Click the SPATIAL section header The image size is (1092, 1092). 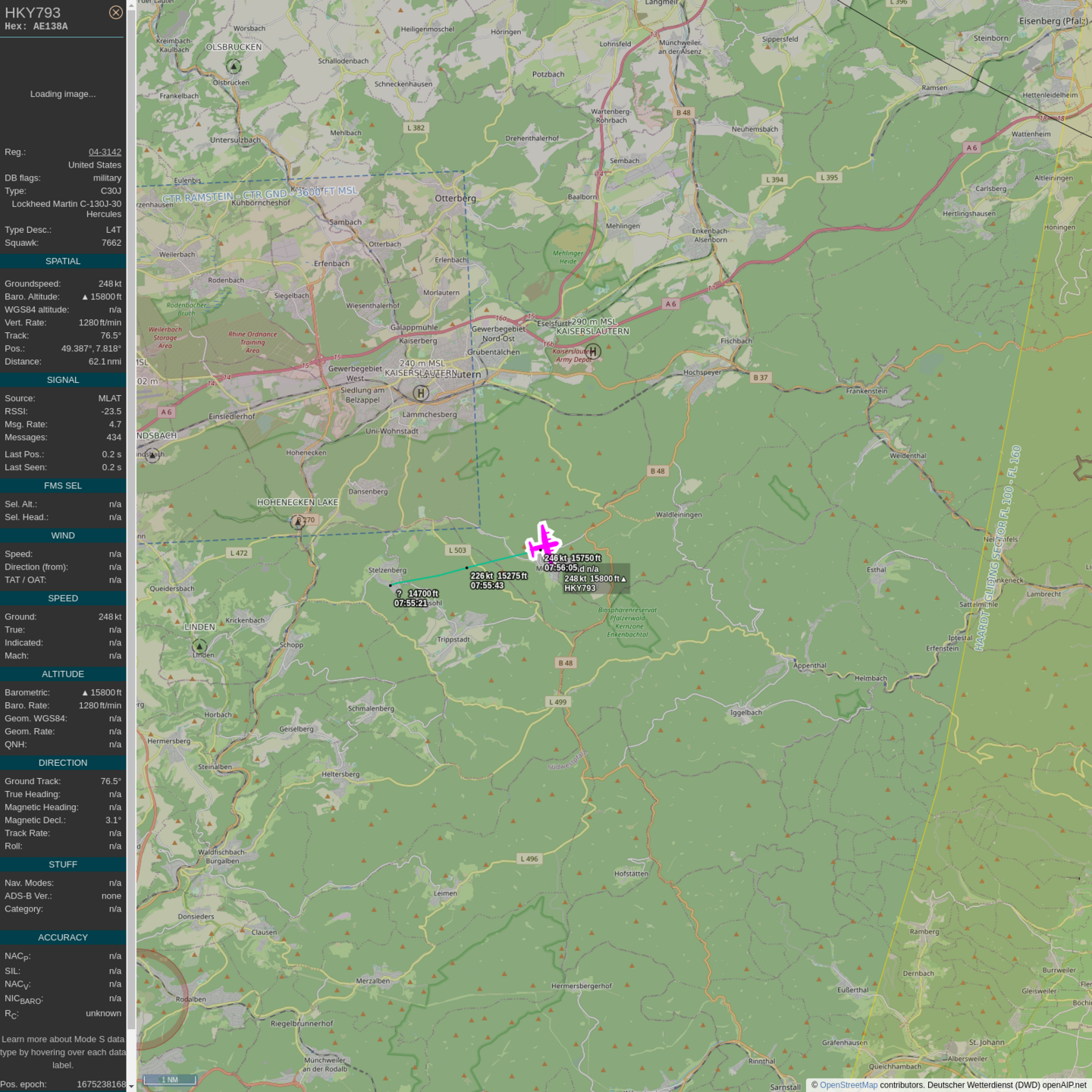coord(63,261)
